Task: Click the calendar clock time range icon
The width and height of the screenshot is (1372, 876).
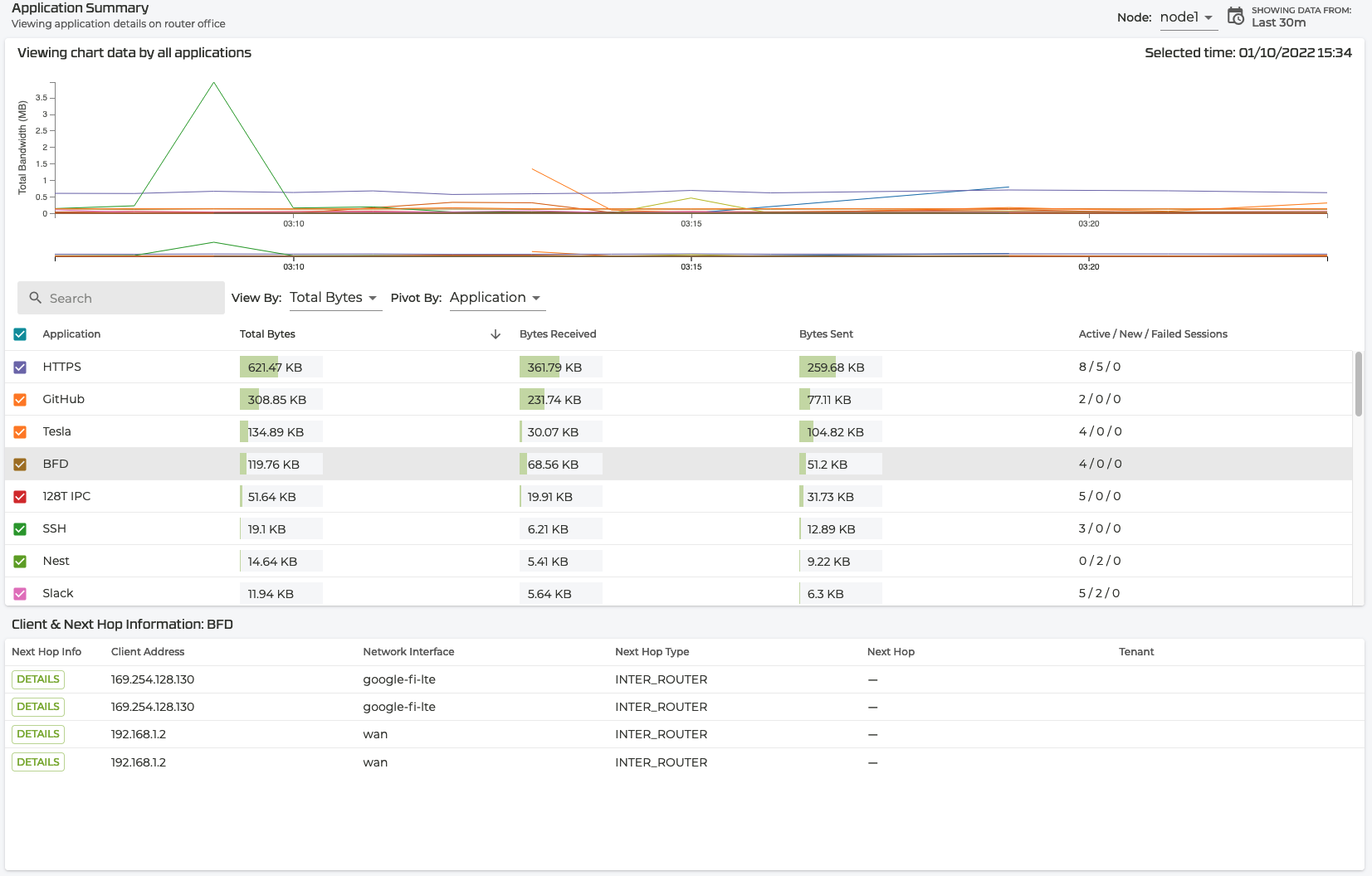Action: (1235, 17)
